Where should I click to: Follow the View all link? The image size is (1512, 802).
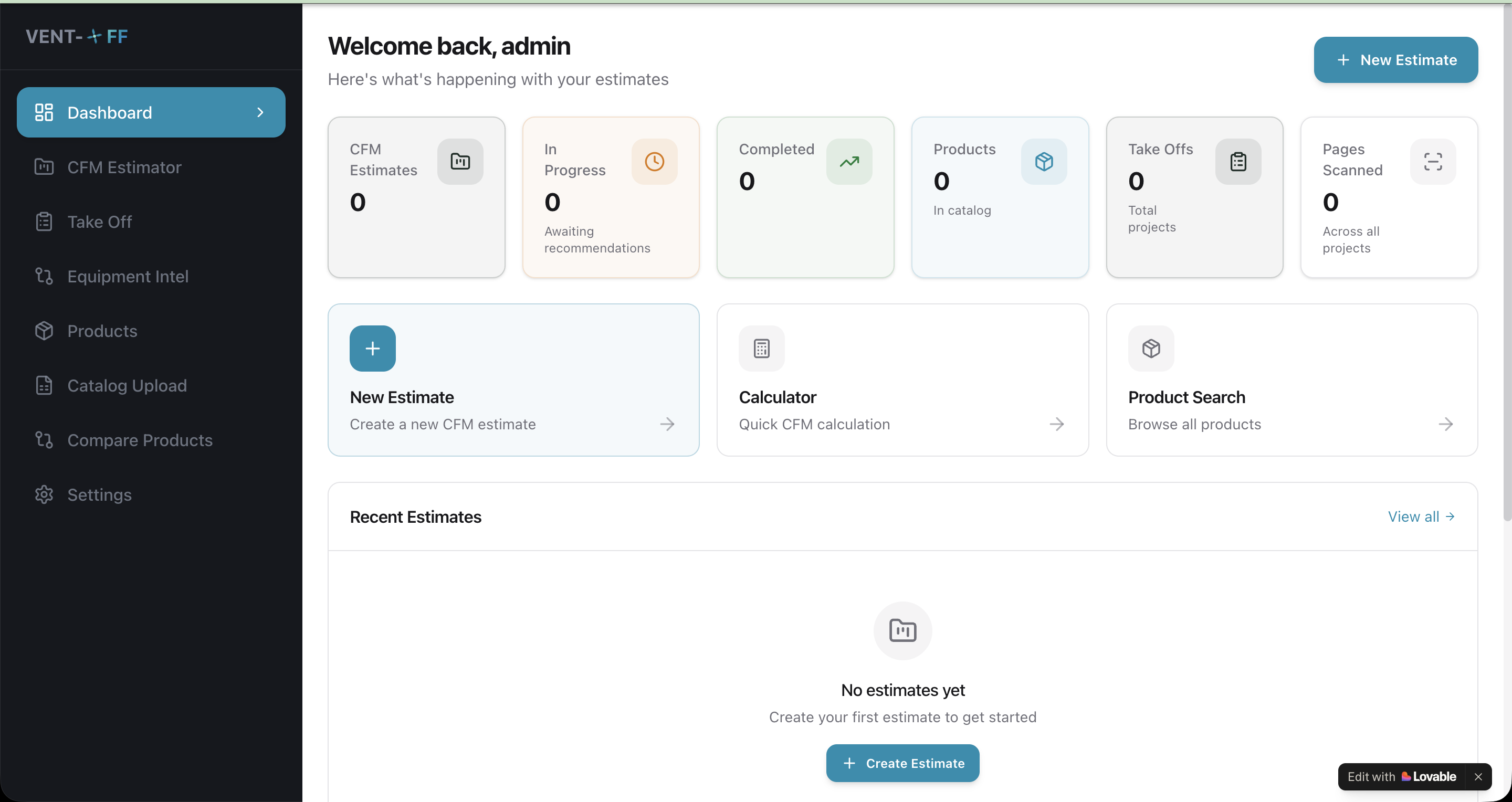point(1421,516)
